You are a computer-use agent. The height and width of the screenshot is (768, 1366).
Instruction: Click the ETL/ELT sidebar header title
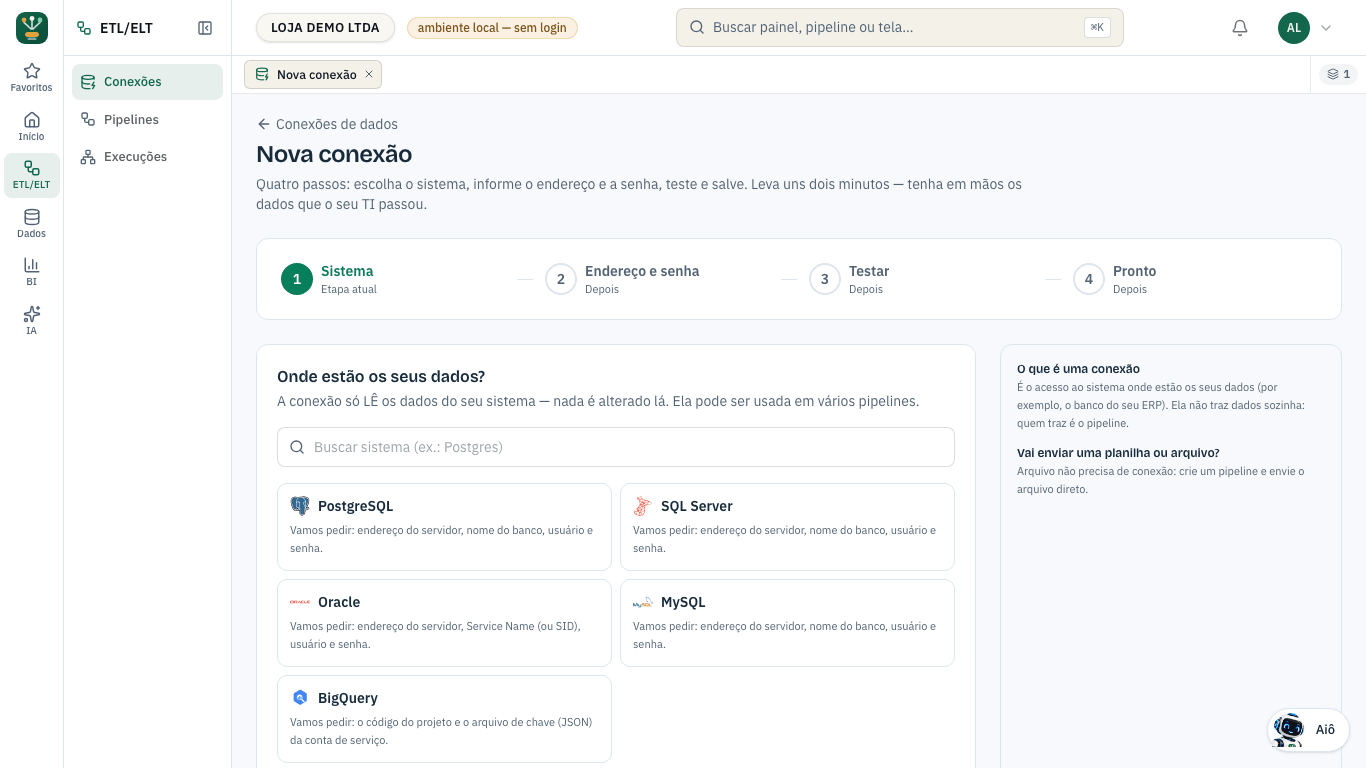click(x=126, y=28)
